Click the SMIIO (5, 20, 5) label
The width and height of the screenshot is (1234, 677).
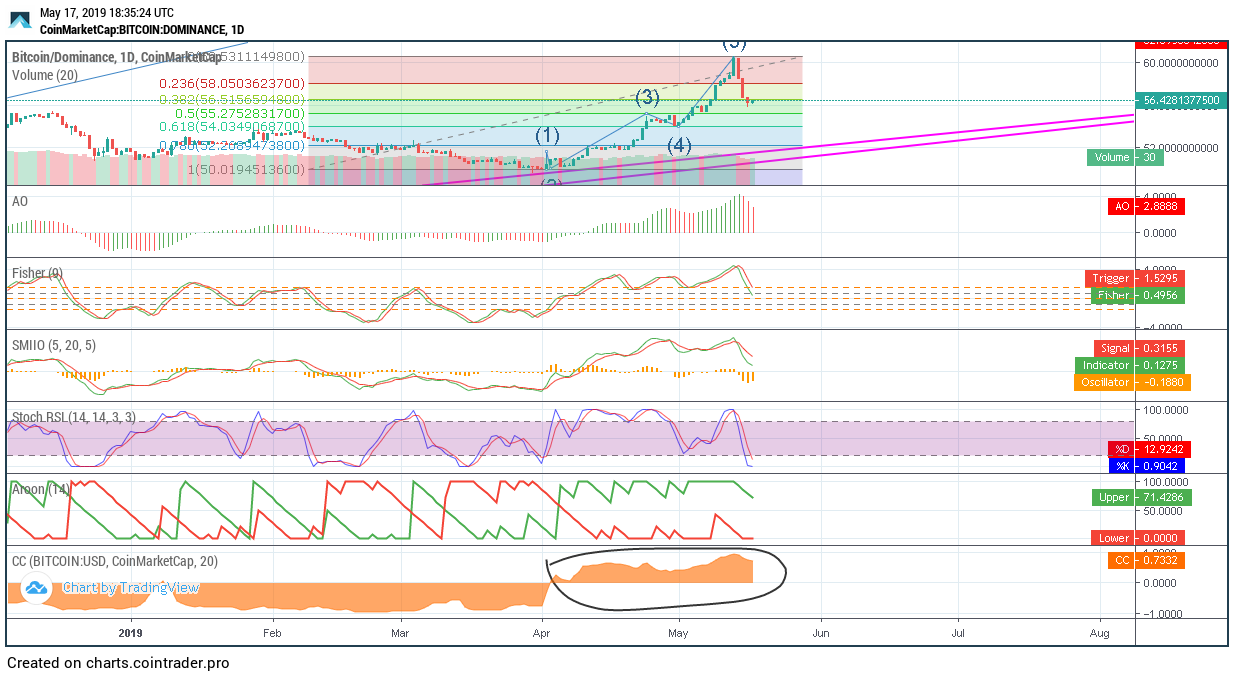coord(55,345)
